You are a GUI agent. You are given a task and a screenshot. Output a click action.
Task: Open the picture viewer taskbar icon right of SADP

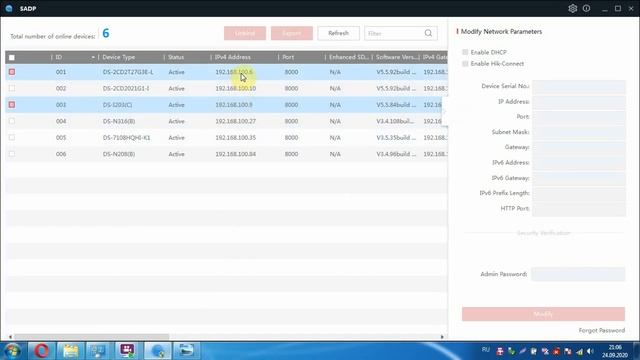186,351
